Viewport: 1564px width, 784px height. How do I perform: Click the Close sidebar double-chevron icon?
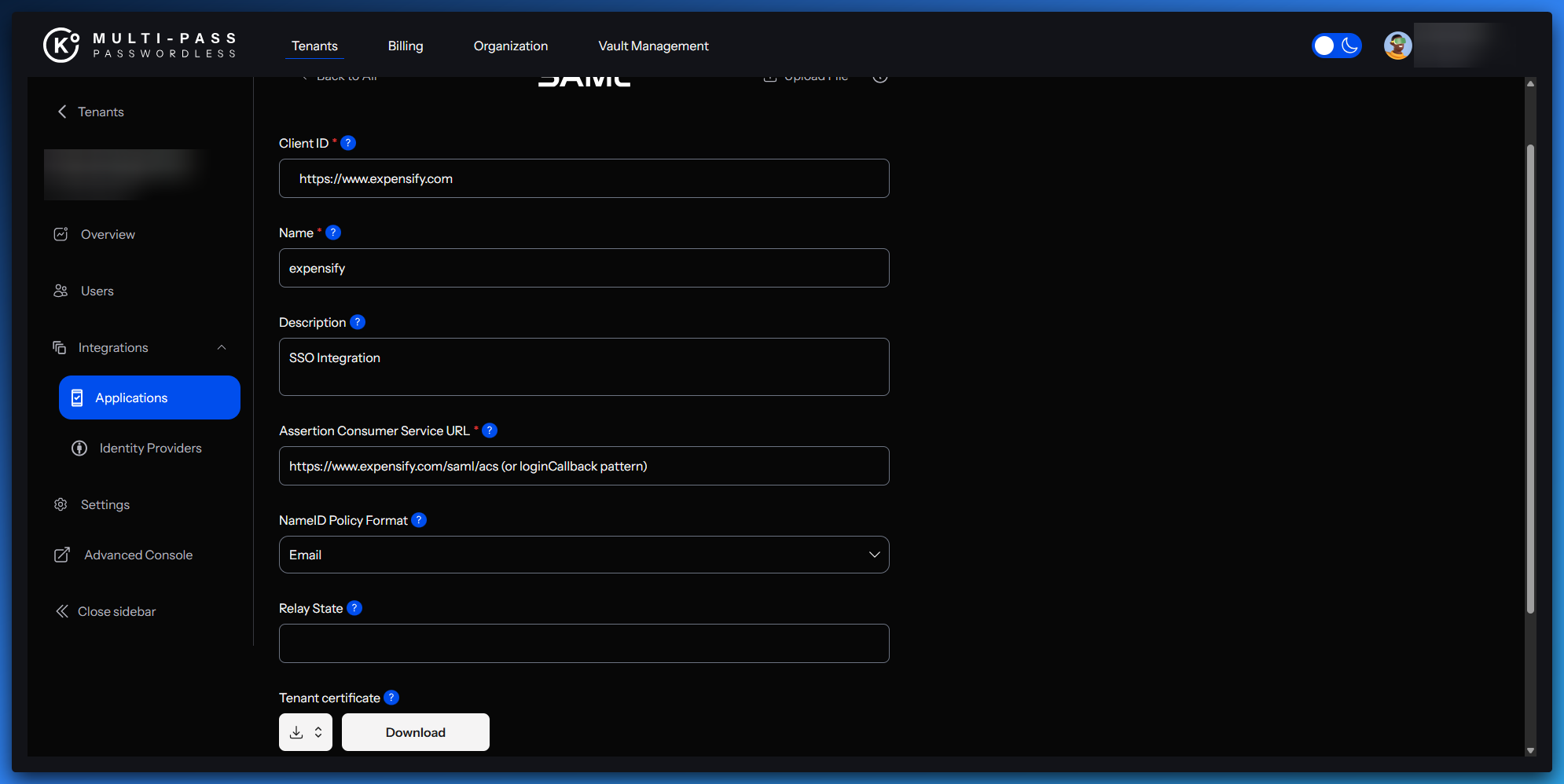[x=62, y=611]
